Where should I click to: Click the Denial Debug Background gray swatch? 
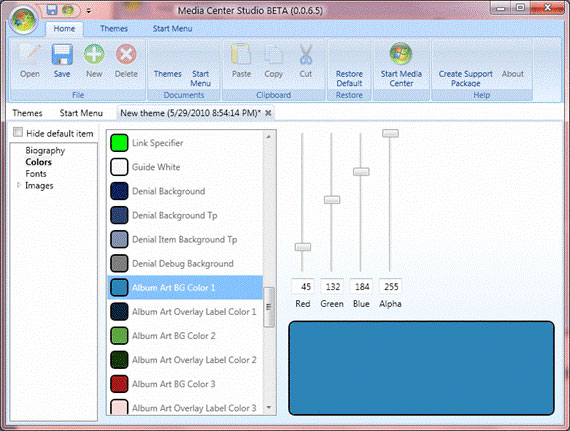coord(119,263)
